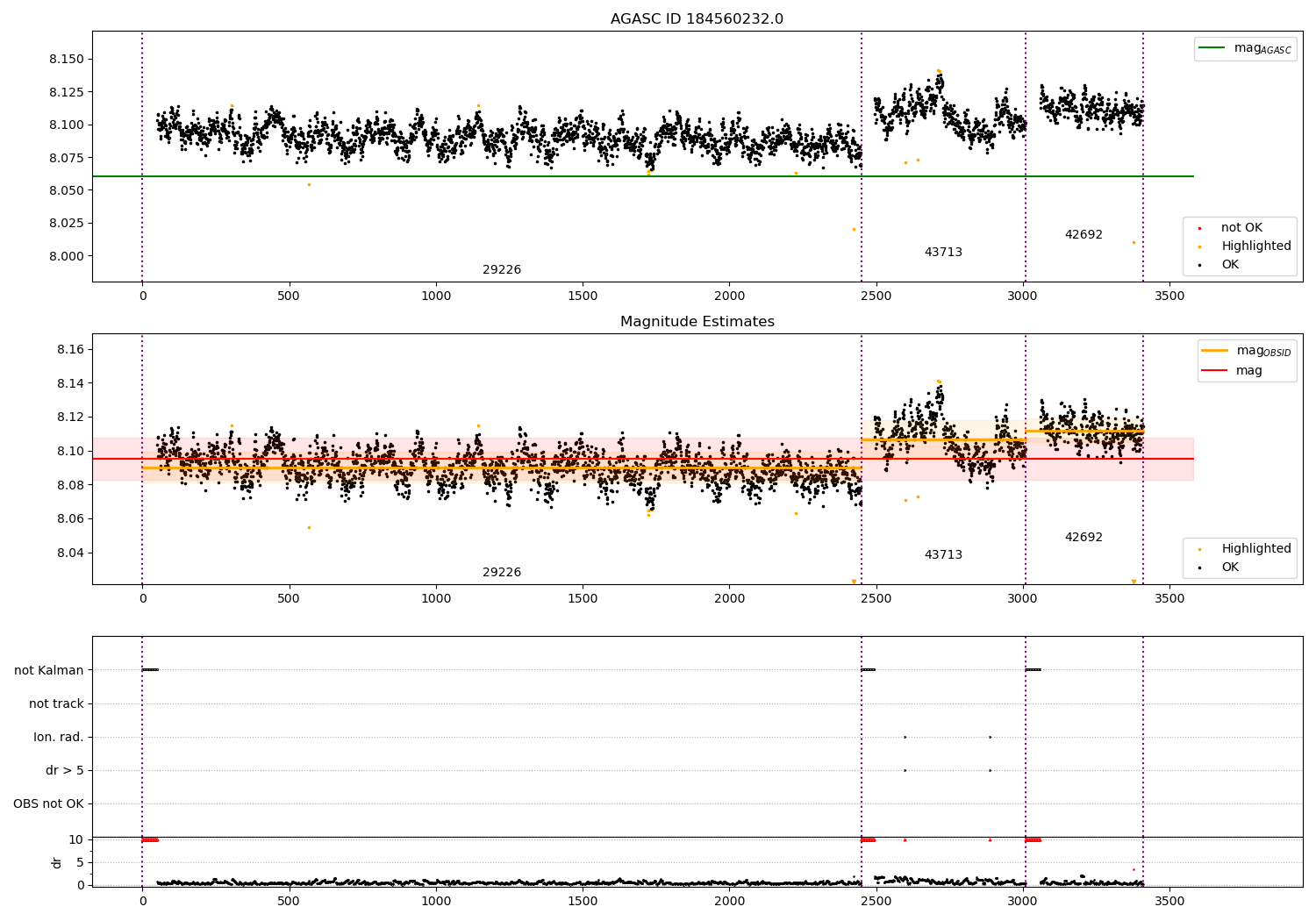The width and height of the screenshot is (1316, 921).
Task: Click the 'not Kalman' row label
Action: coord(49,671)
